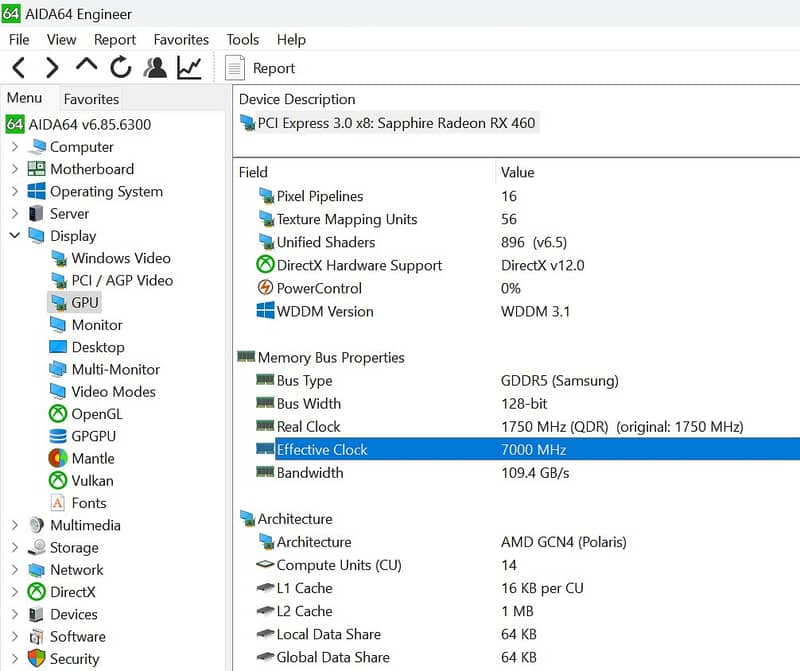Collapse the Display tree node

[15, 235]
